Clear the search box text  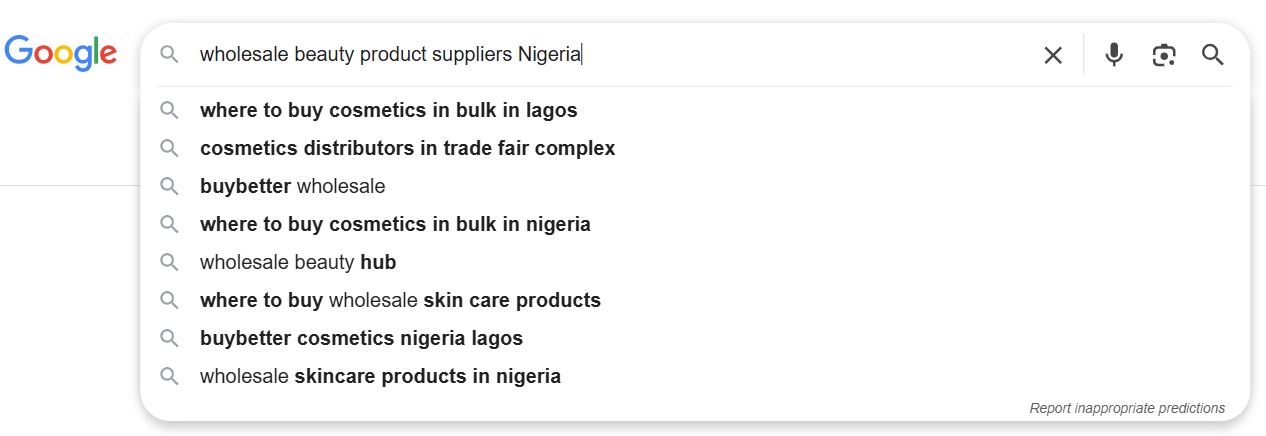coord(1053,55)
